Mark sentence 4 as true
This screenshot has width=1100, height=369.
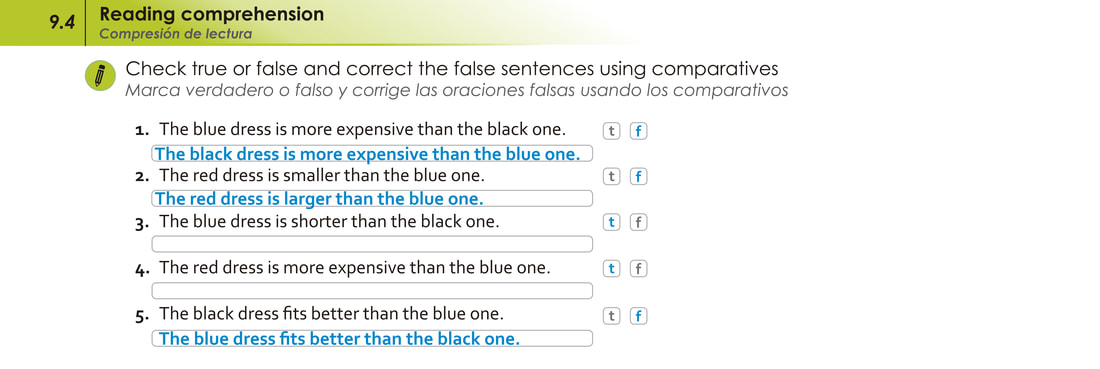point(612,269)
